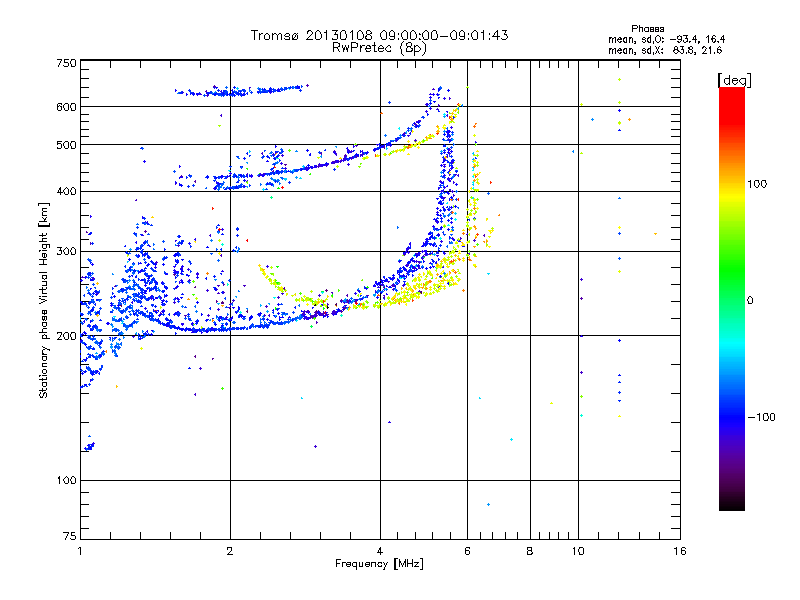The width and height of the screenshot is (800, 600).
Task: Click the phase colorbar gradient
Action: click(x=732, y=298)
